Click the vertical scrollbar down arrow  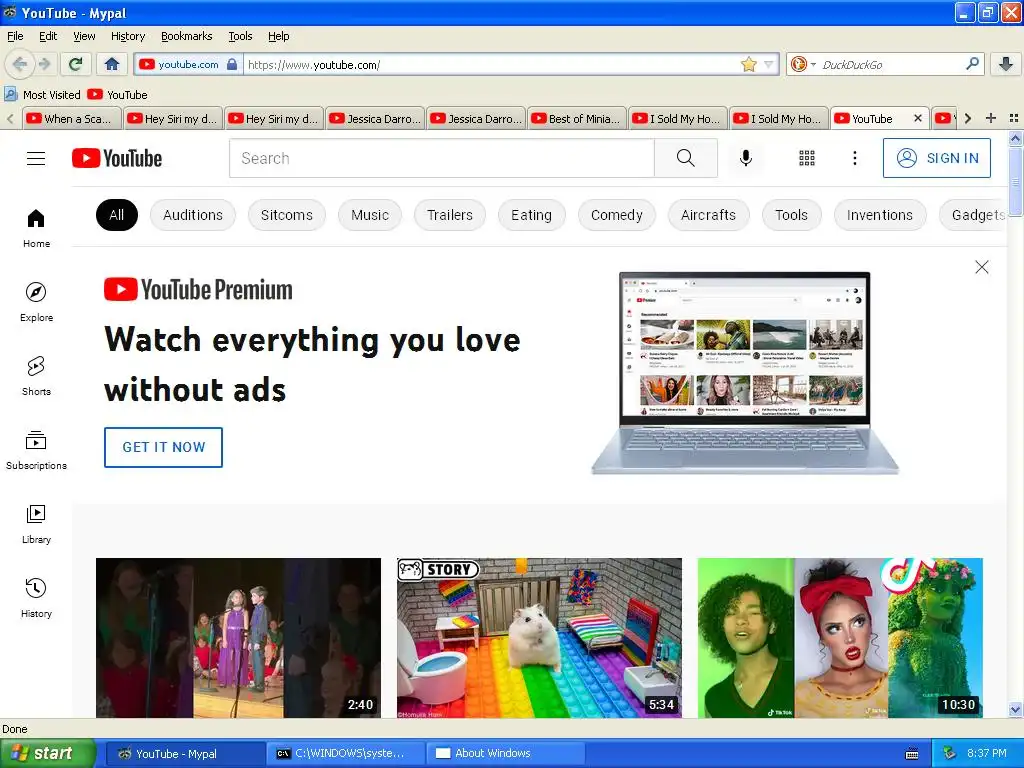pyautogui.click(x=1016, y=710)
